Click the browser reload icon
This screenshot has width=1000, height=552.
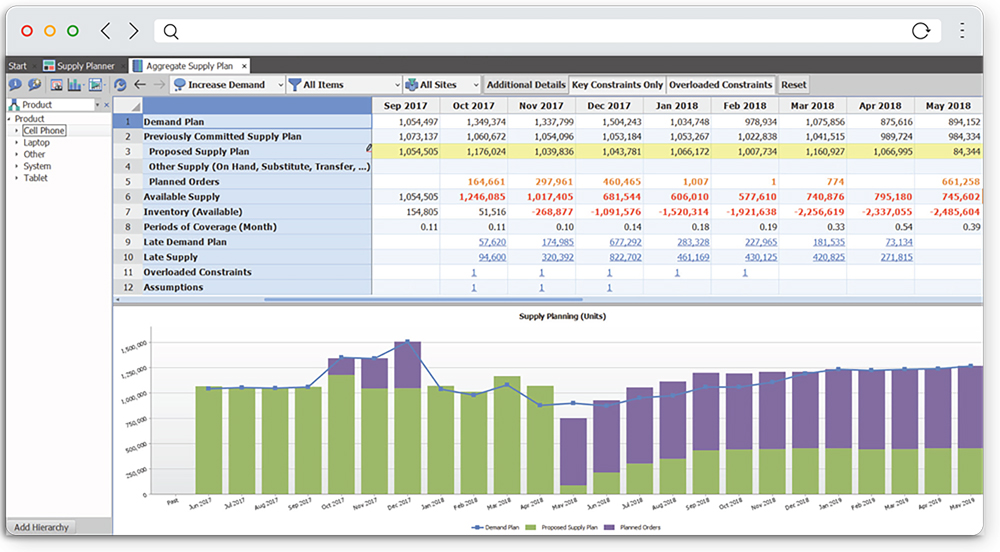pyautogui.click(x=921, y=32)
